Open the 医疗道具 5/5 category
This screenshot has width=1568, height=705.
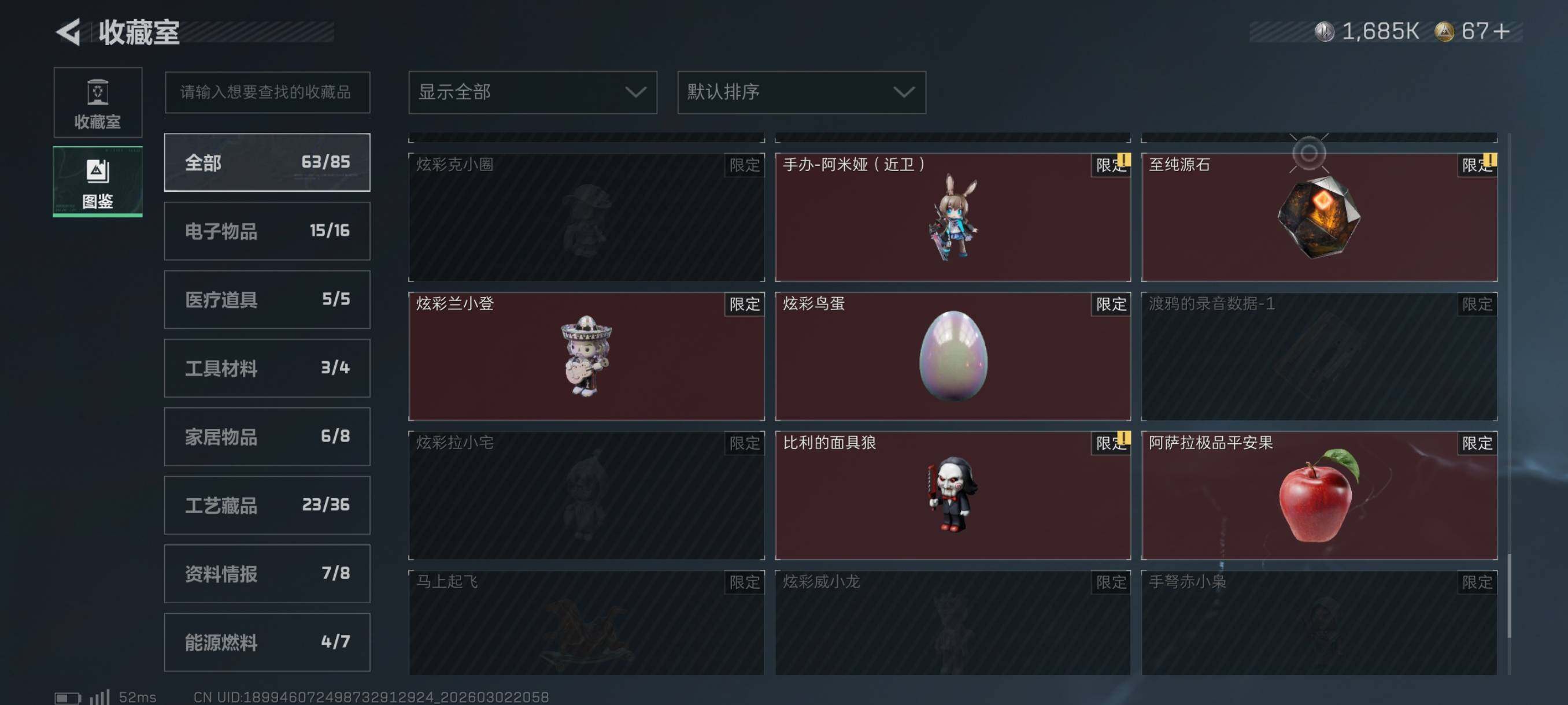267,299
